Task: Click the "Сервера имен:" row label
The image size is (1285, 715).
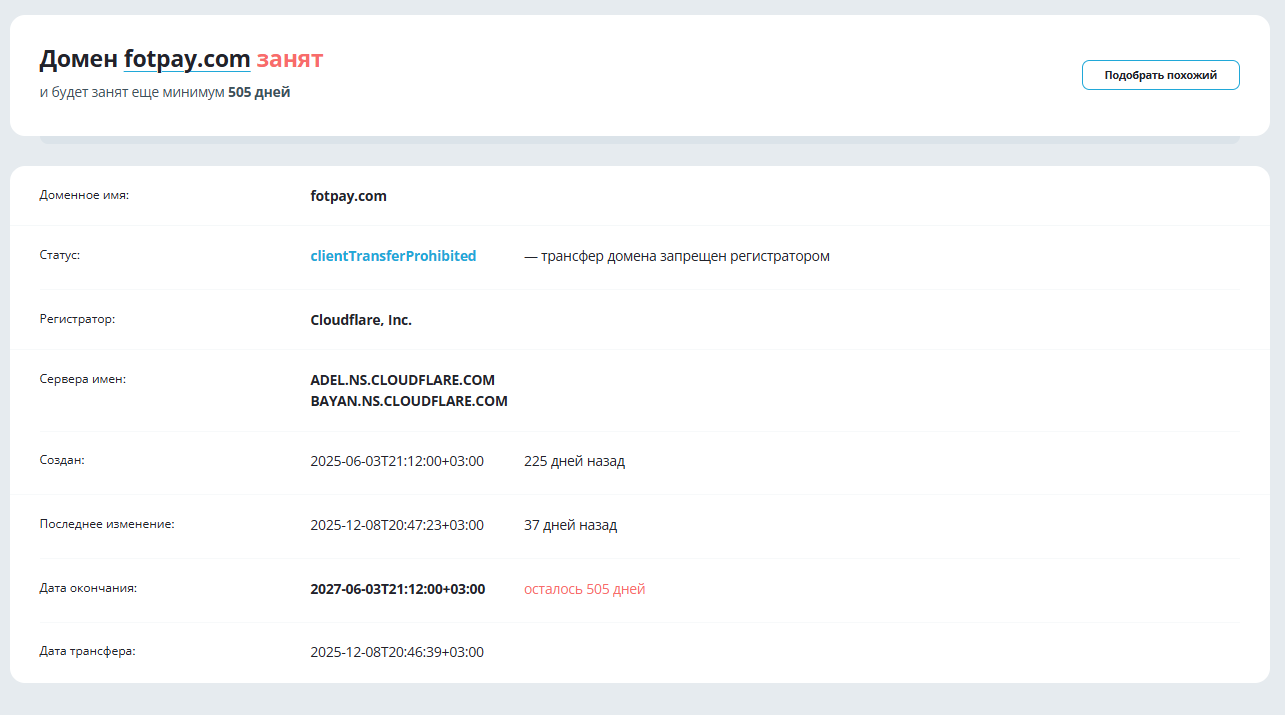Action: click(x=83, y=379)
